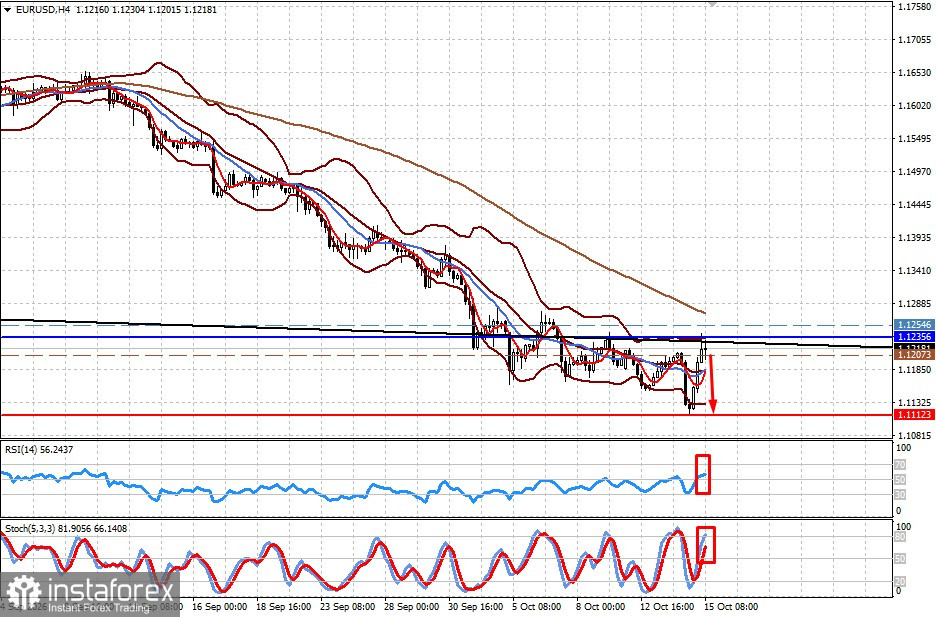Click the 1.11850 price axis label
Viewport: 936px width, 617px height.
pos(915,370)
